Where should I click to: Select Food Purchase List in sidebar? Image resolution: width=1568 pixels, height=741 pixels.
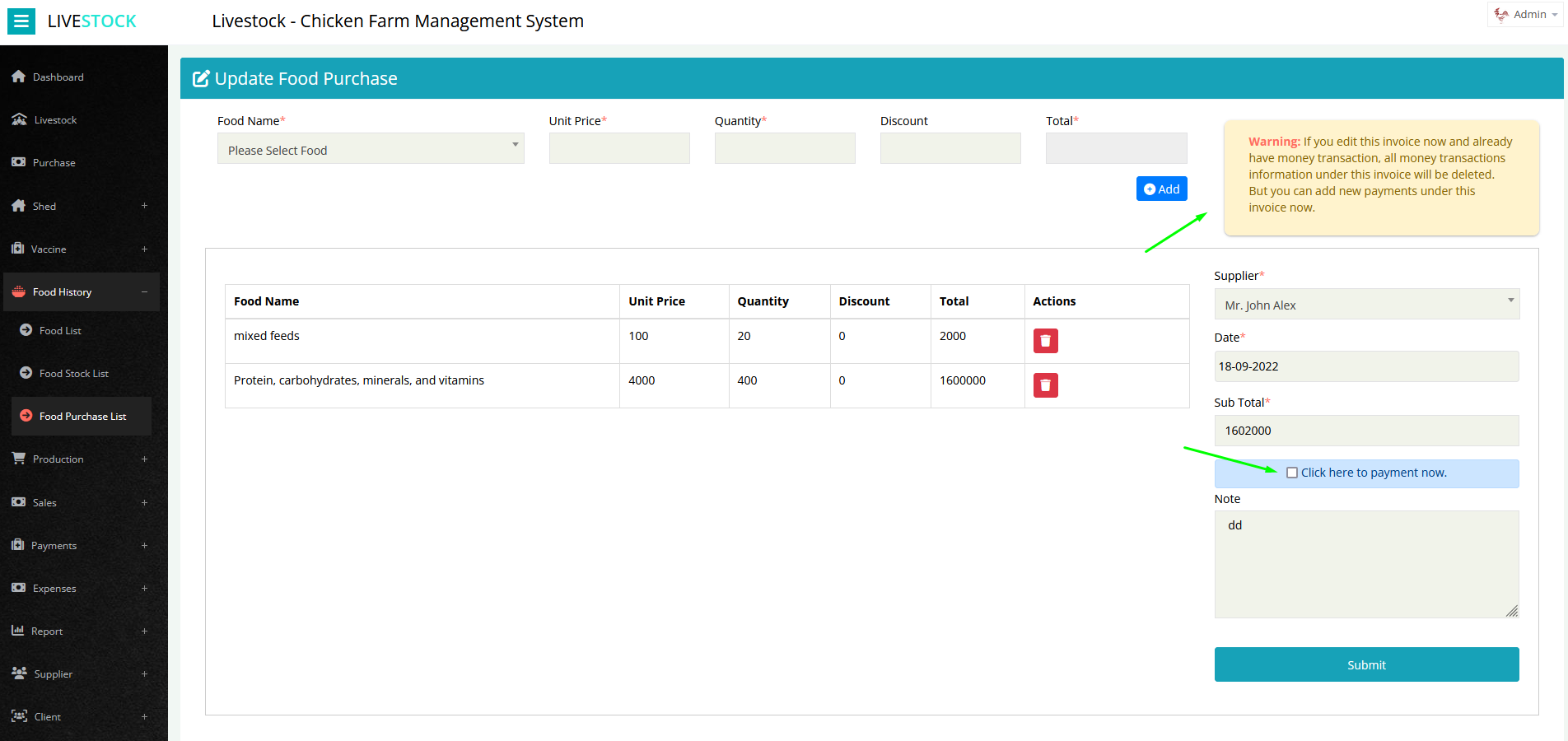click(82, 416)
